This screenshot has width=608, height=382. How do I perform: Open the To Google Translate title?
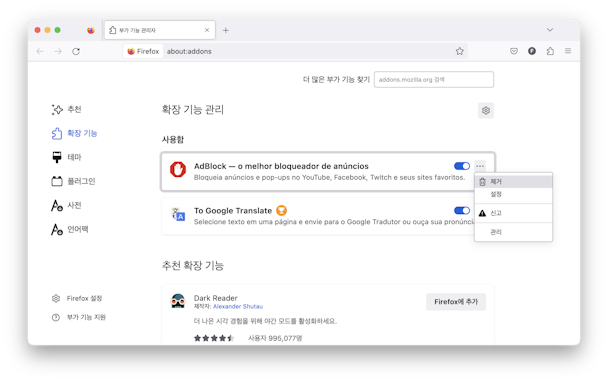[233, 211]
